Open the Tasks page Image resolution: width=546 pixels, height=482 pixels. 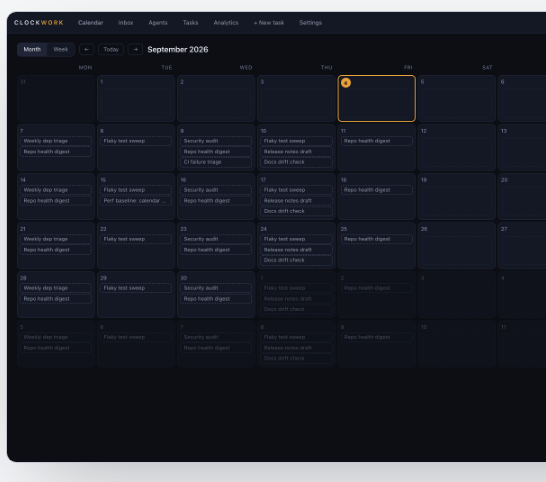coord(190,23)
